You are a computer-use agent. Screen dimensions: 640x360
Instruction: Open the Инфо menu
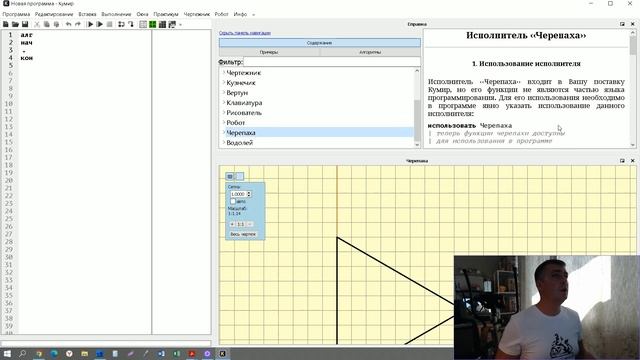point(240,14)
